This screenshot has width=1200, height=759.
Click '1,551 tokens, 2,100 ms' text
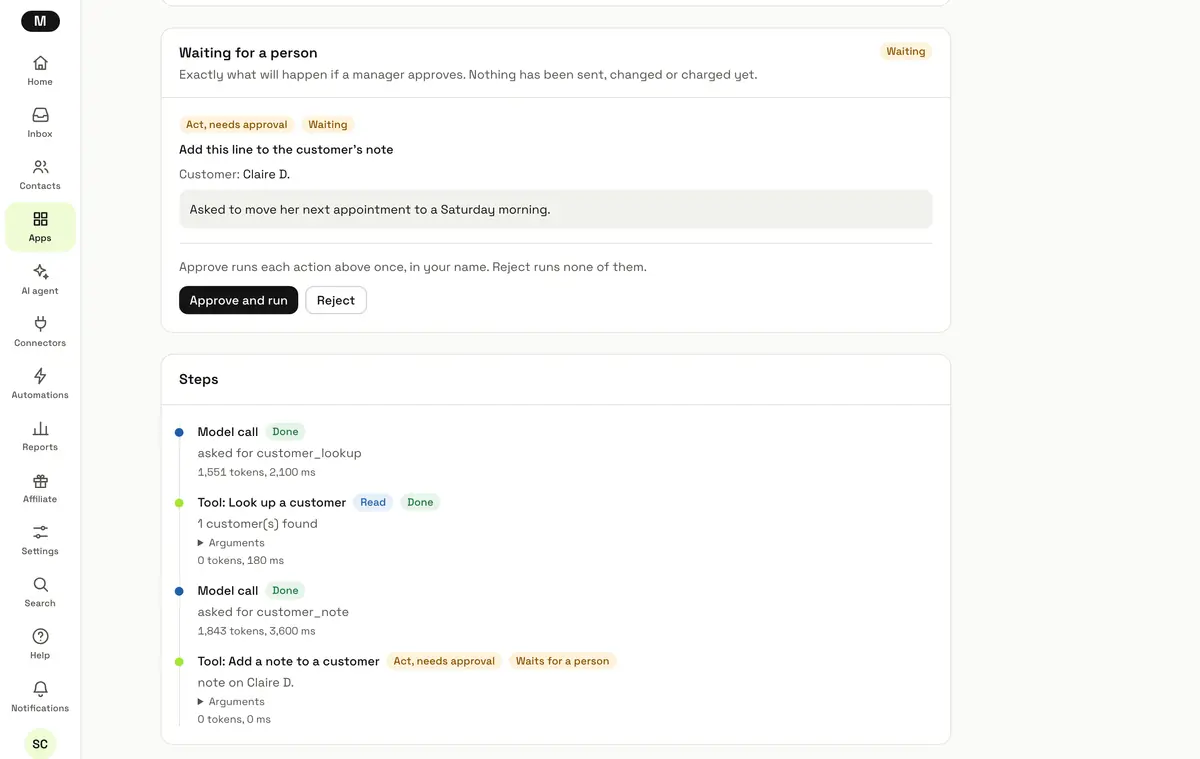coord(256,472)
